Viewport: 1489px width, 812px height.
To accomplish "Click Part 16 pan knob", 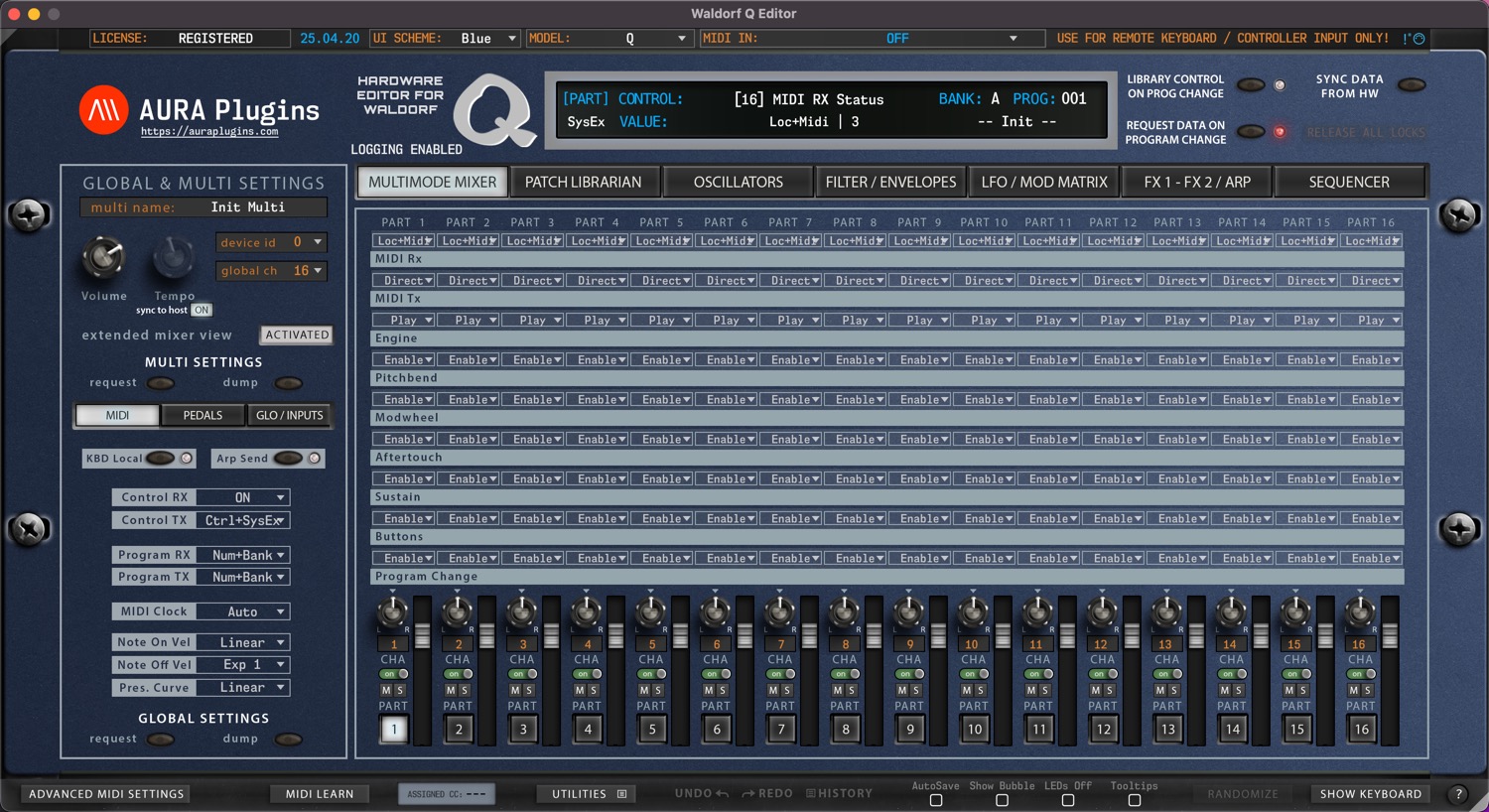I will [x=1360, y=612].
